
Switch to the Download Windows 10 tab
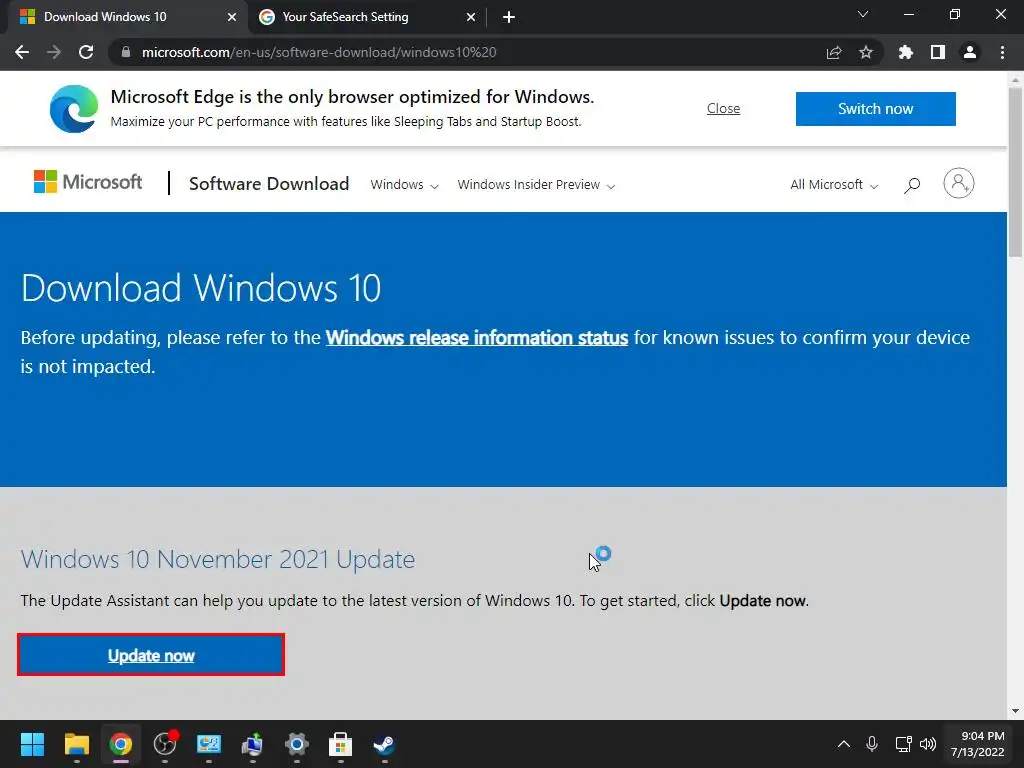pyautogui.click(x=127, y=18)
